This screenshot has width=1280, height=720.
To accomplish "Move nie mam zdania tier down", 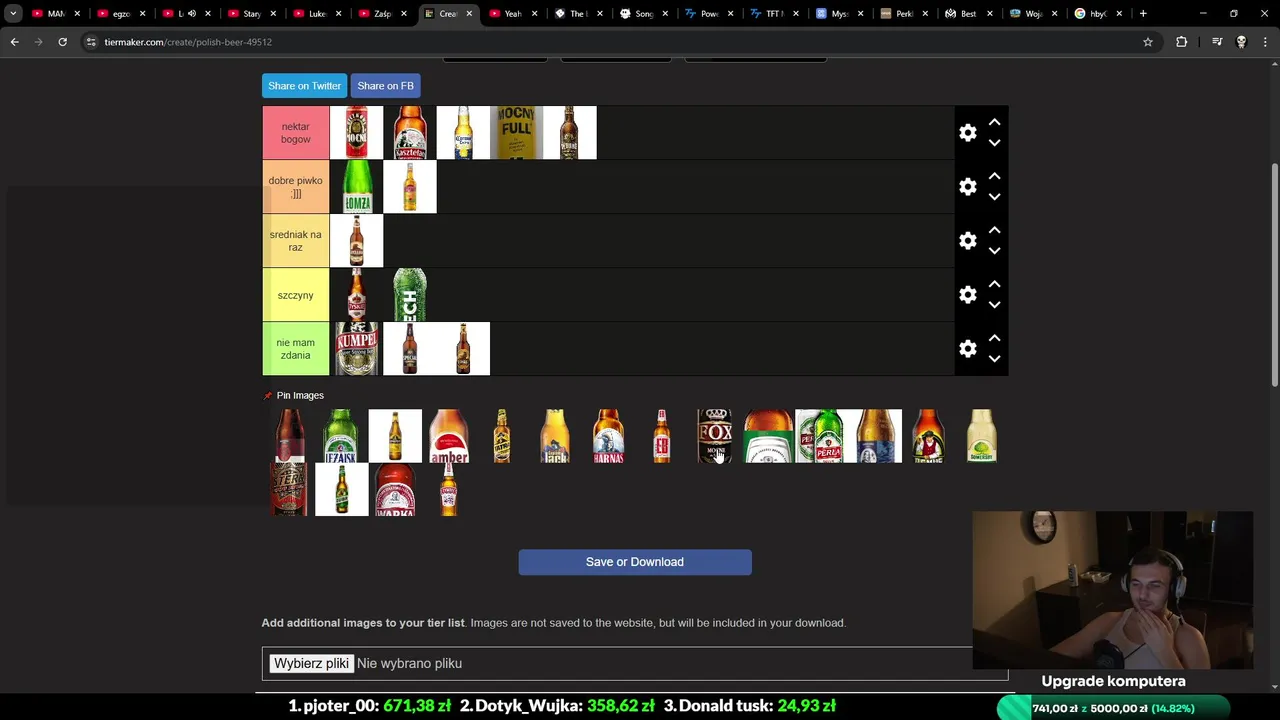I will (994, 359).
